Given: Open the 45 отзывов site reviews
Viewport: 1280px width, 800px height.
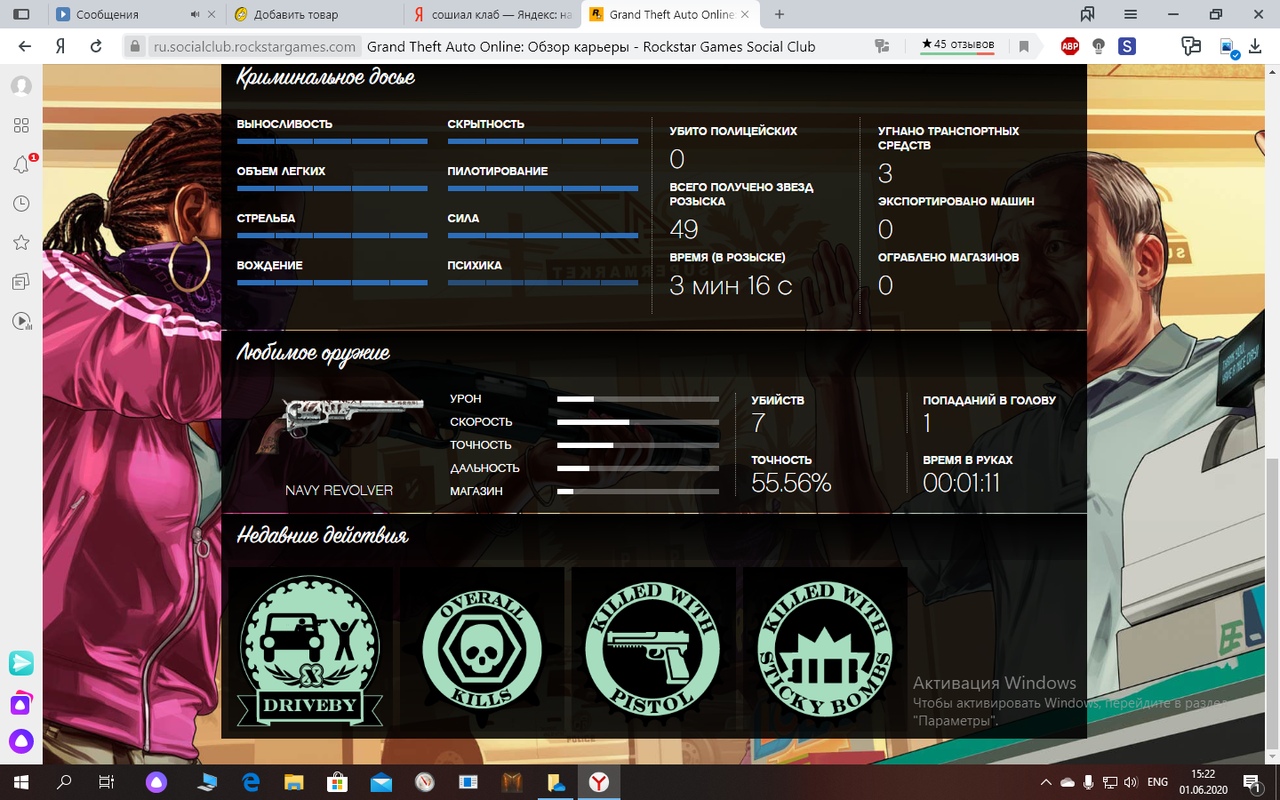Looking at the screenshot, I should click(958, 45).
